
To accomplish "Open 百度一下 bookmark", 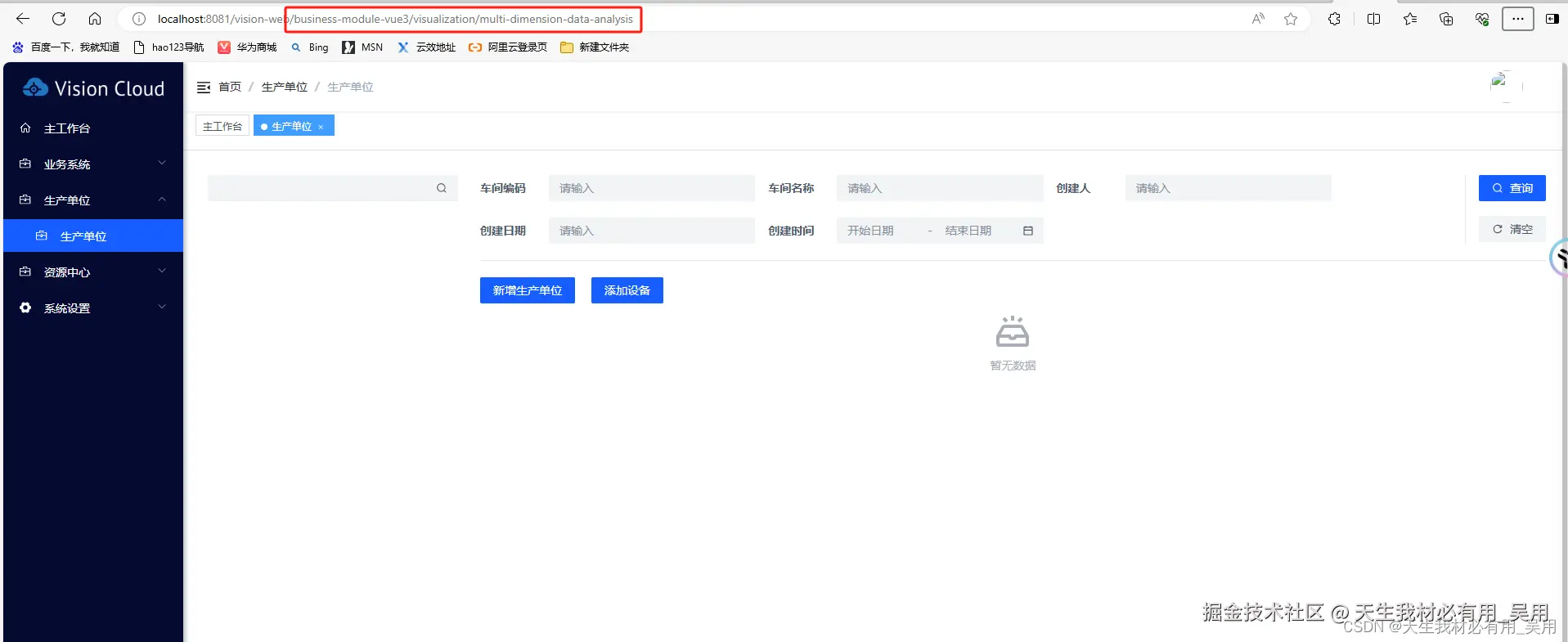I will [65, 47].
